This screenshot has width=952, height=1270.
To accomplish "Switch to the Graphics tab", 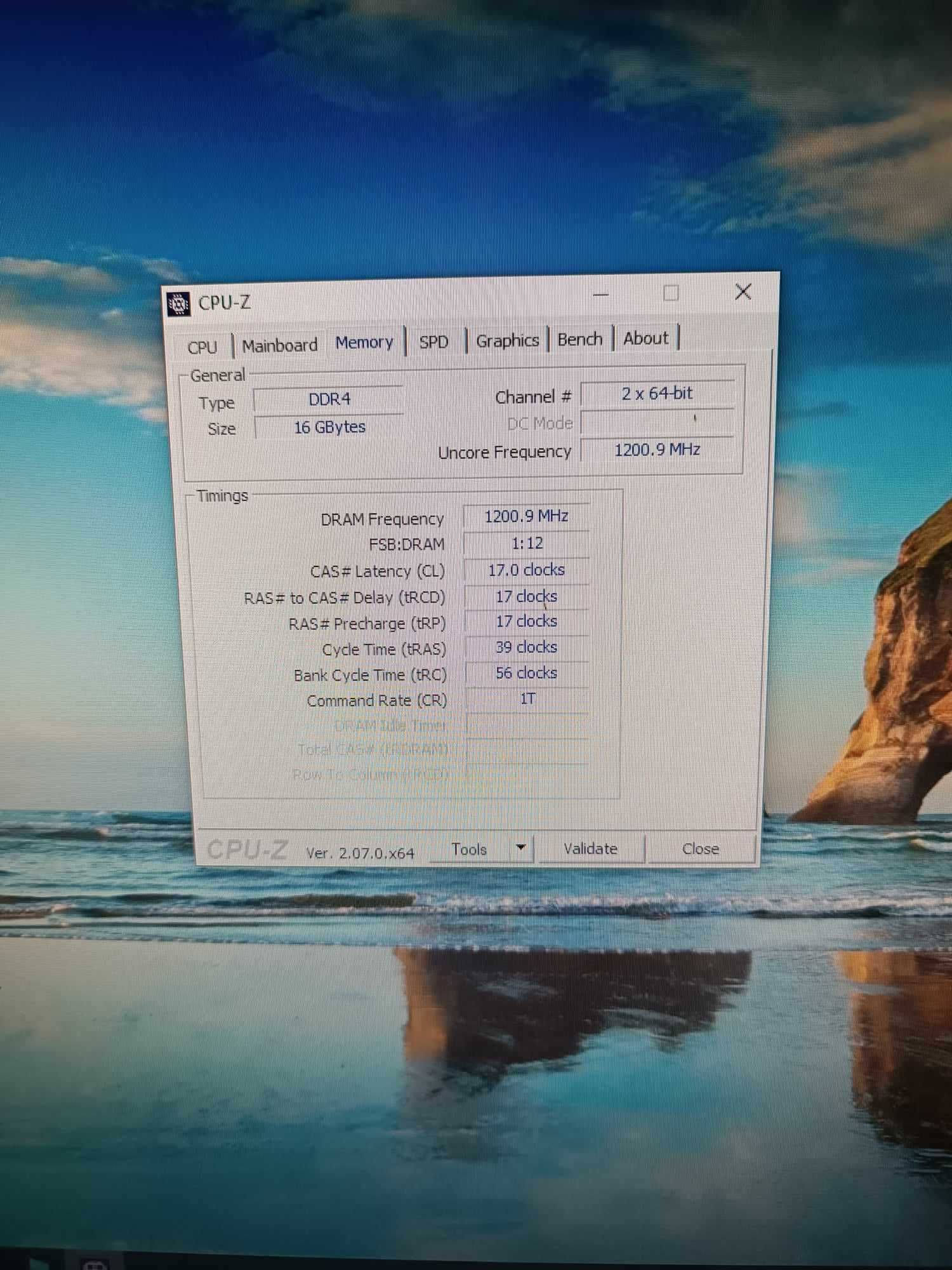I will (x=508, y=341).
